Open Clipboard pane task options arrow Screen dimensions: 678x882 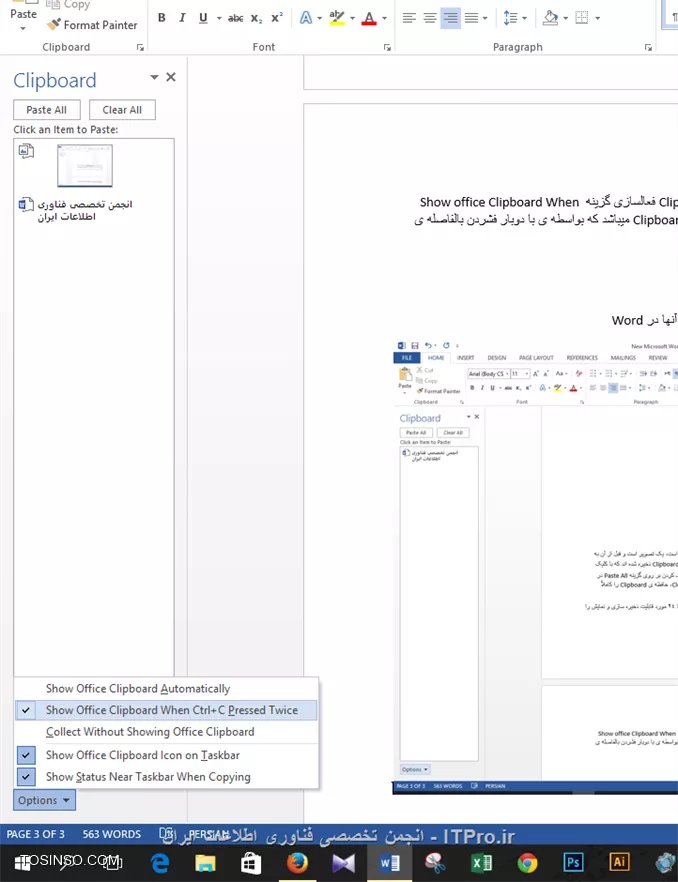coord(154,77)
